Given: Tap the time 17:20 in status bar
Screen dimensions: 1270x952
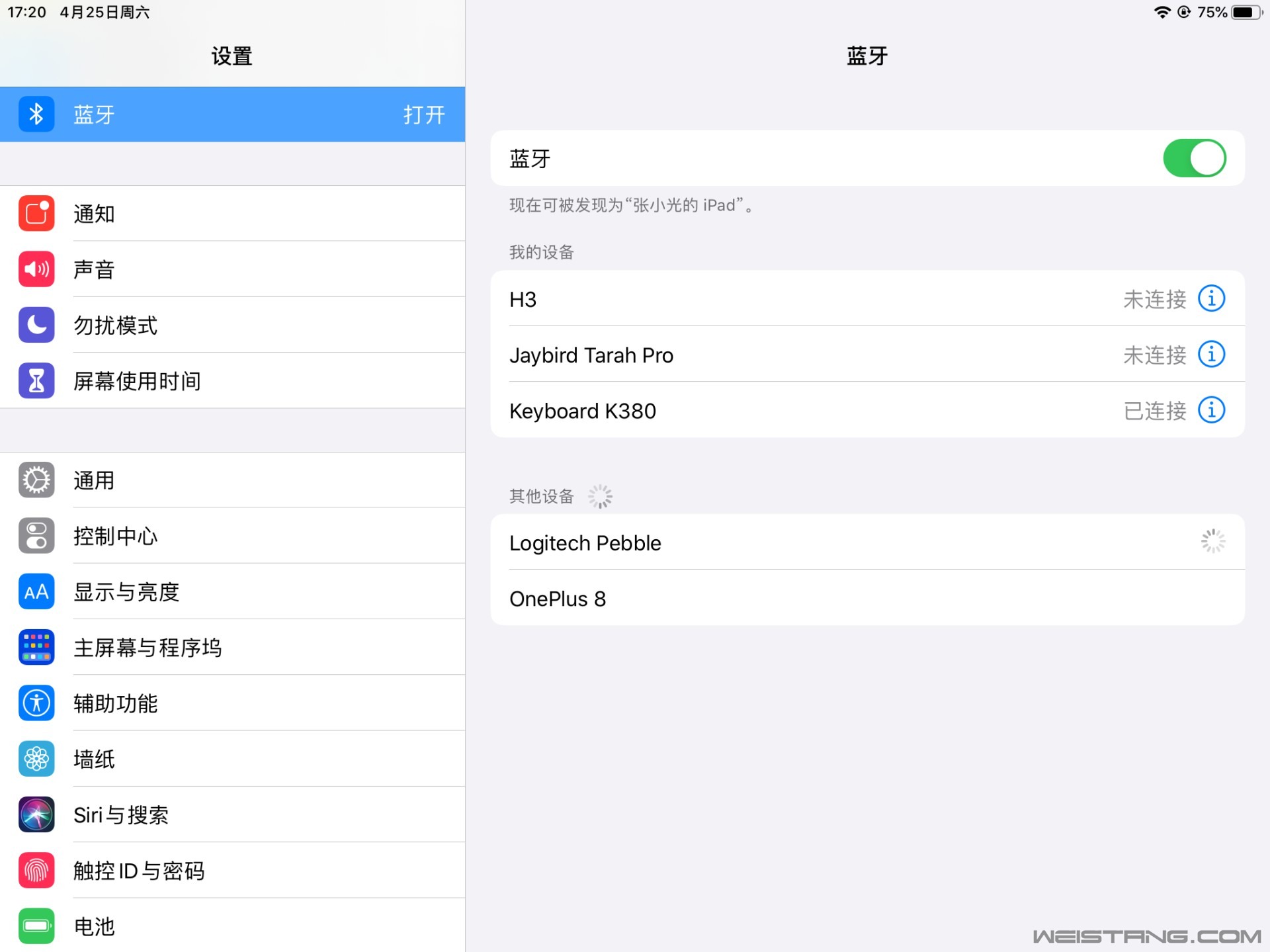Looking at the screenshot, I should [27, 12].
